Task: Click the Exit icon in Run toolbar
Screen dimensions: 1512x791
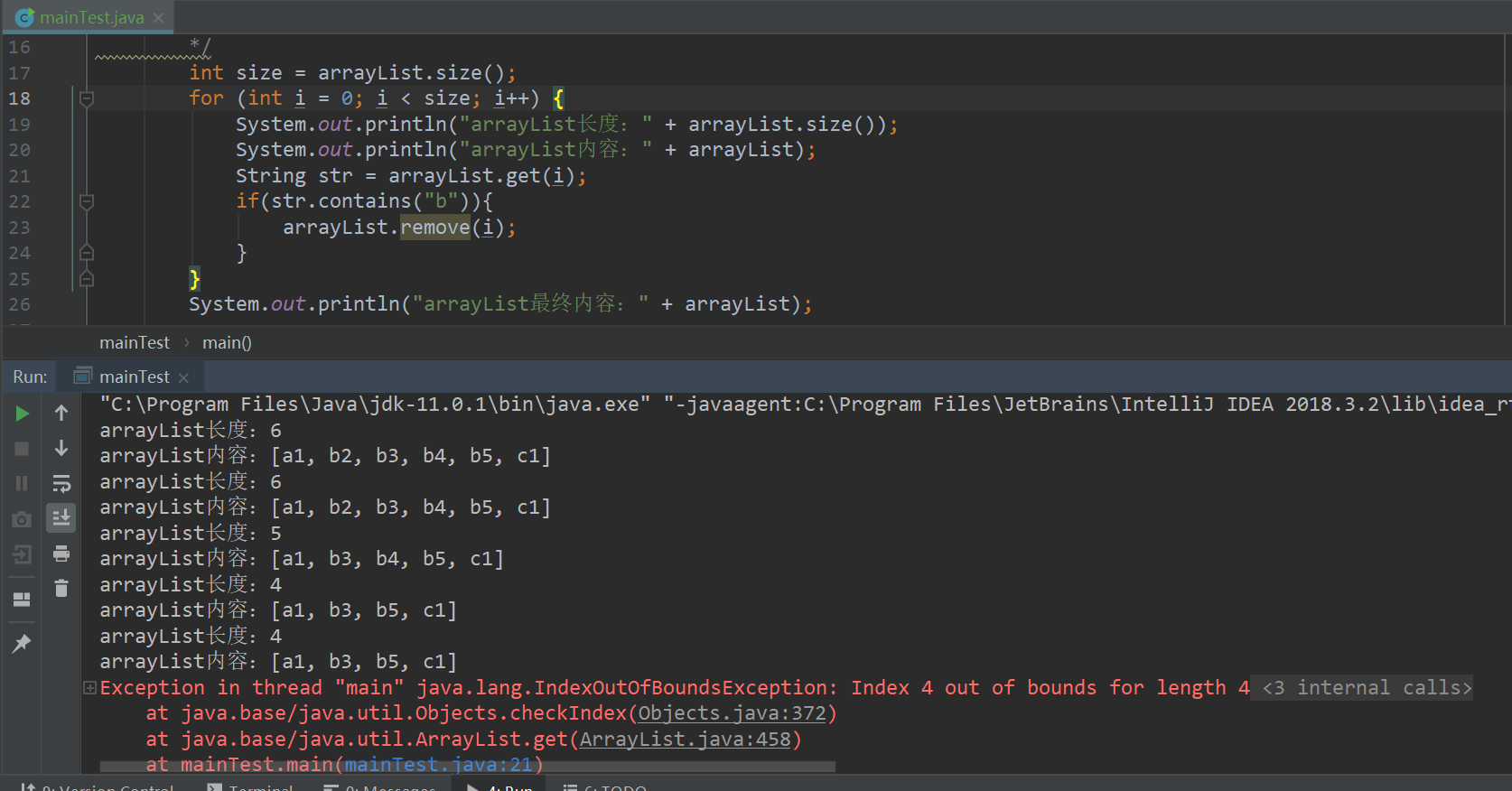Action: click(23, 554)
